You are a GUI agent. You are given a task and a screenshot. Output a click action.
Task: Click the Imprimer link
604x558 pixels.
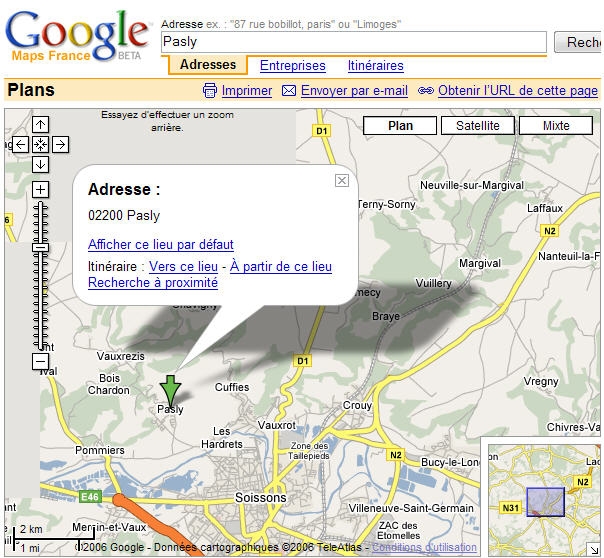pyautogui.click(x=247, y=91)
